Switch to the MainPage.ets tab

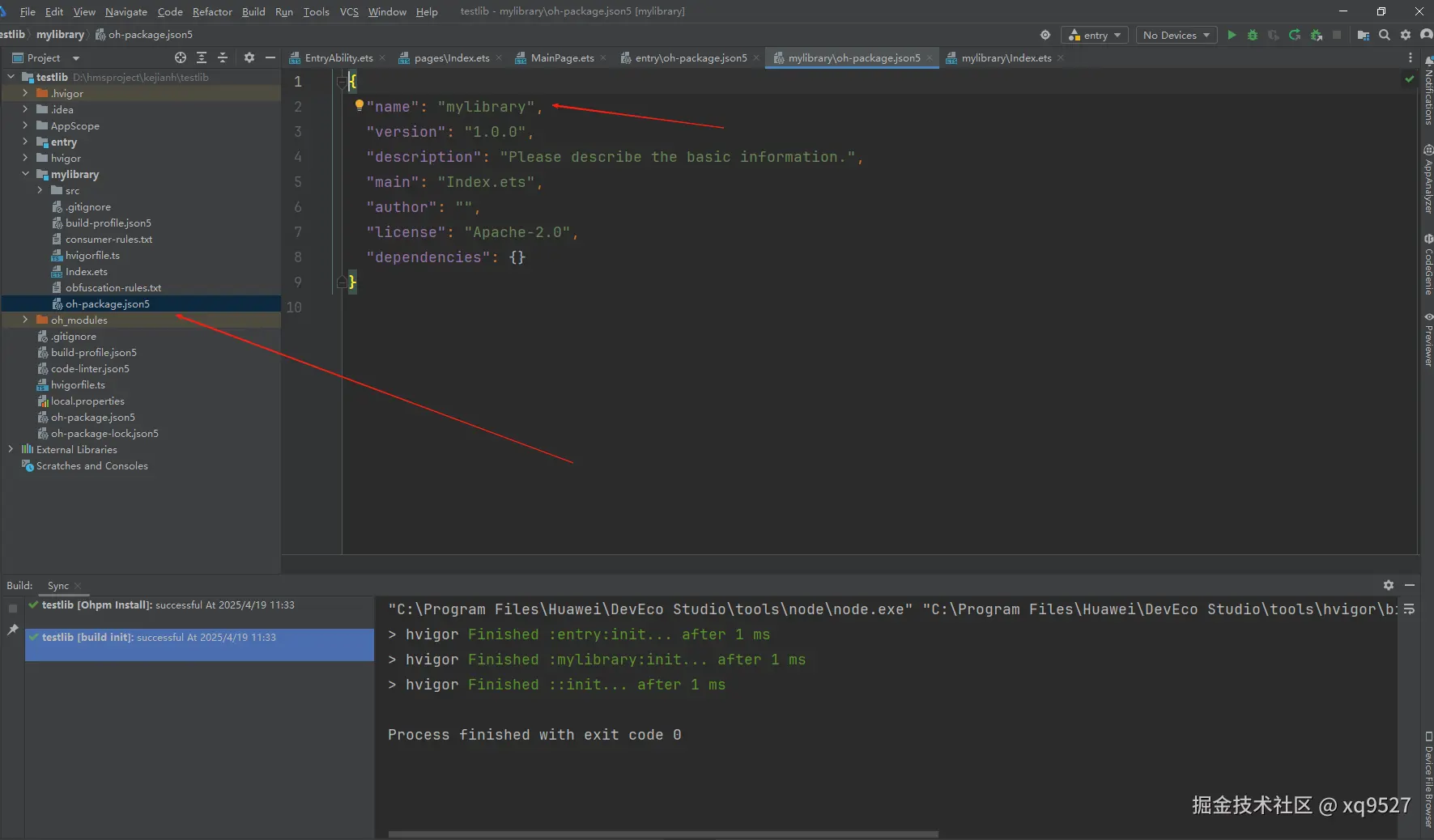tap(562, 57)
